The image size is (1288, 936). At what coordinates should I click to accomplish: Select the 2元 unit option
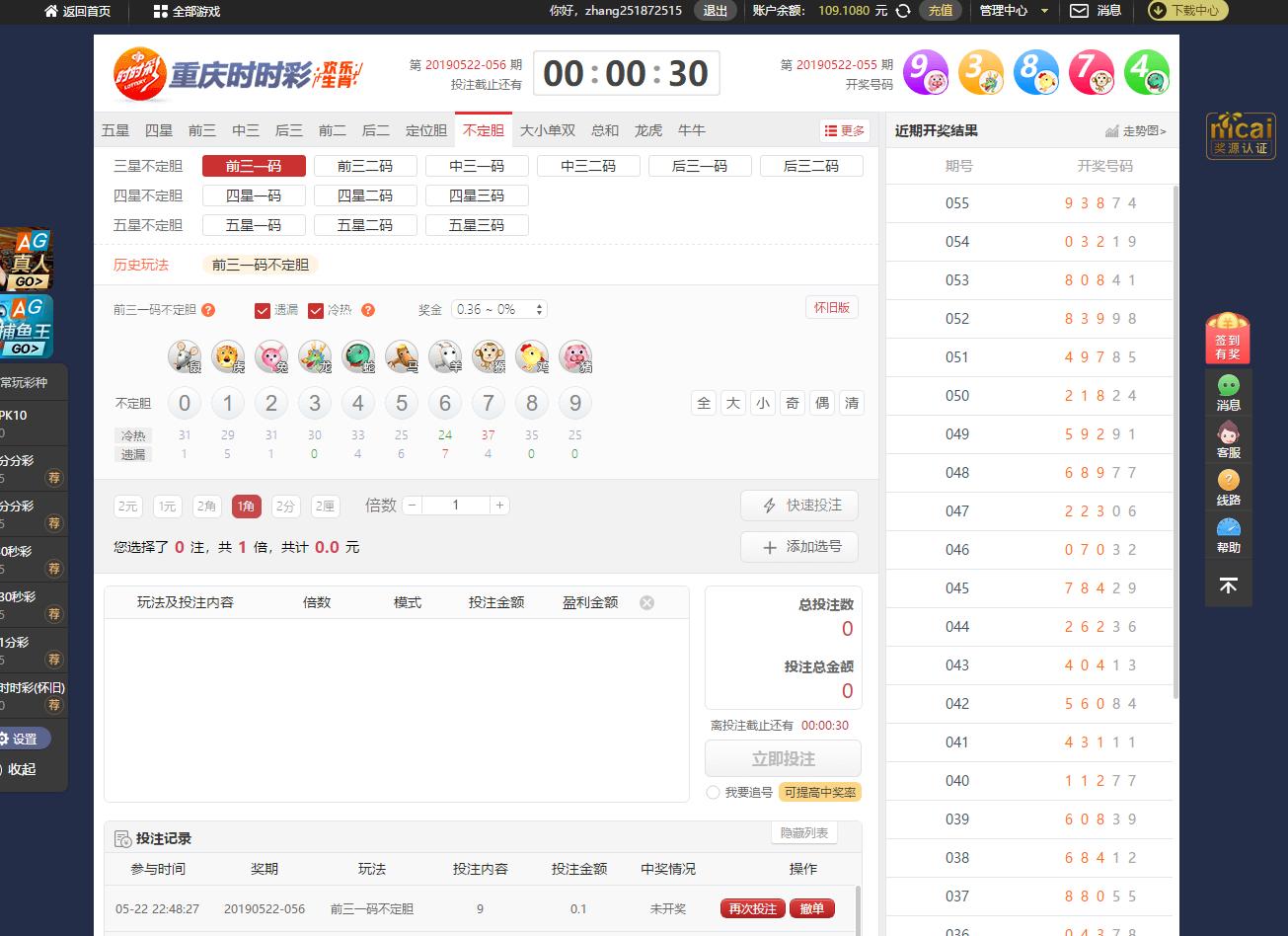pyautogui.click(x=127, y=507)
